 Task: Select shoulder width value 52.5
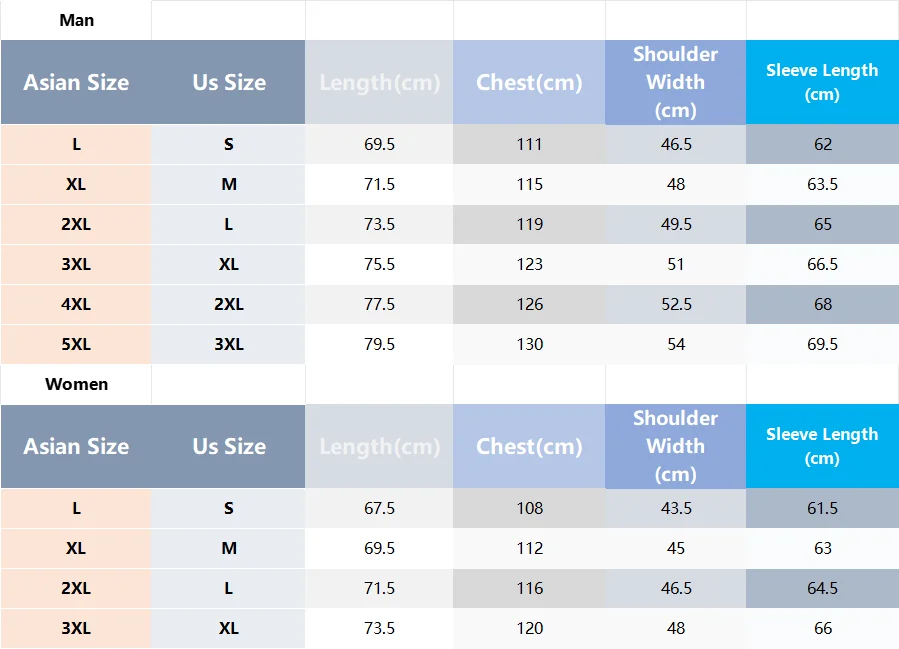click(676, 304)
